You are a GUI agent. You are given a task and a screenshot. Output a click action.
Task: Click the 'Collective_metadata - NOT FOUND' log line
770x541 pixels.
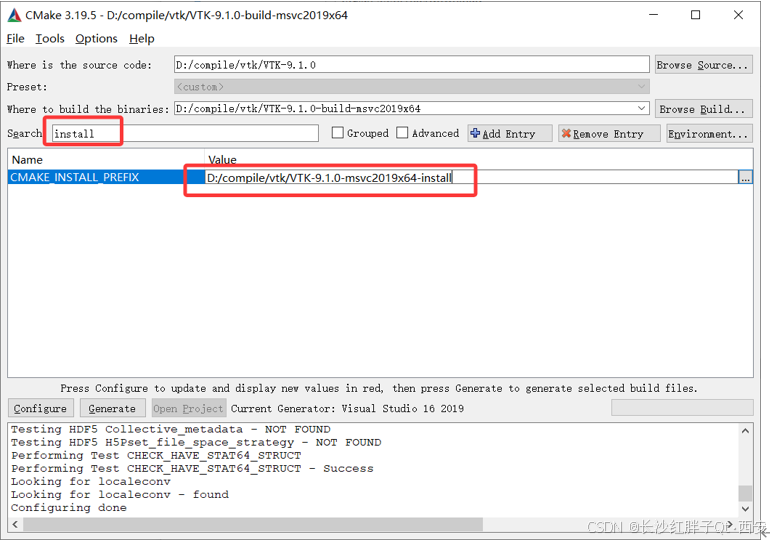click(x=170, y=429)
